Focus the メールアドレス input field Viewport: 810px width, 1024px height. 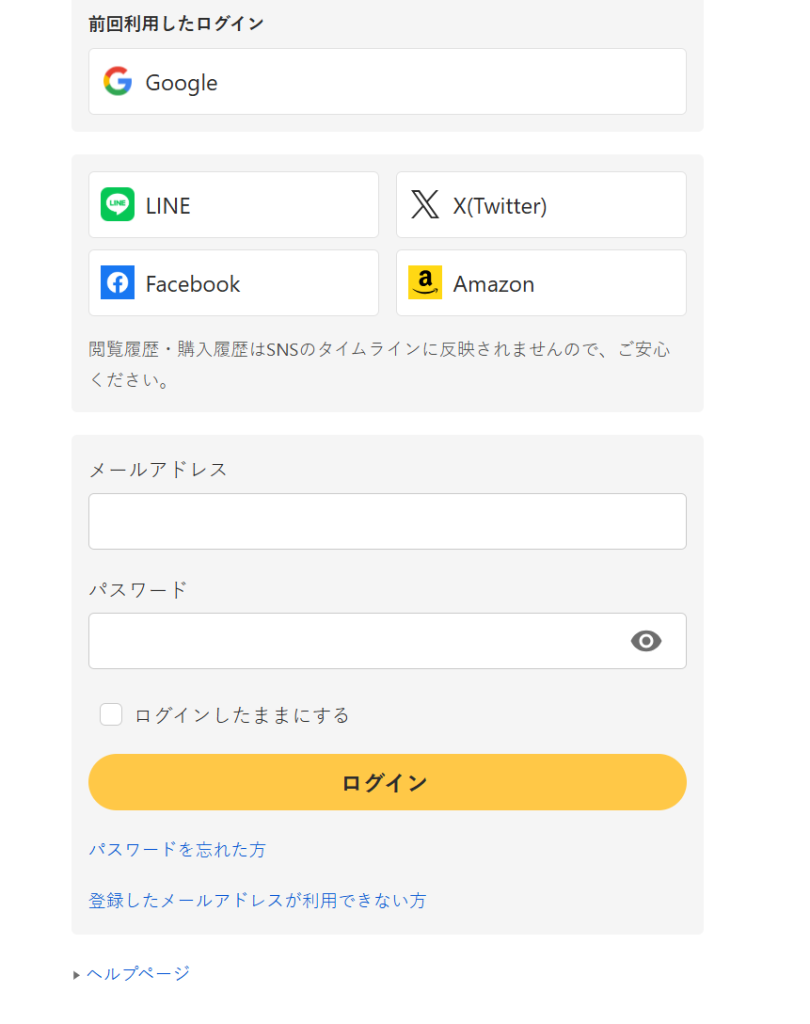point(387,521)
